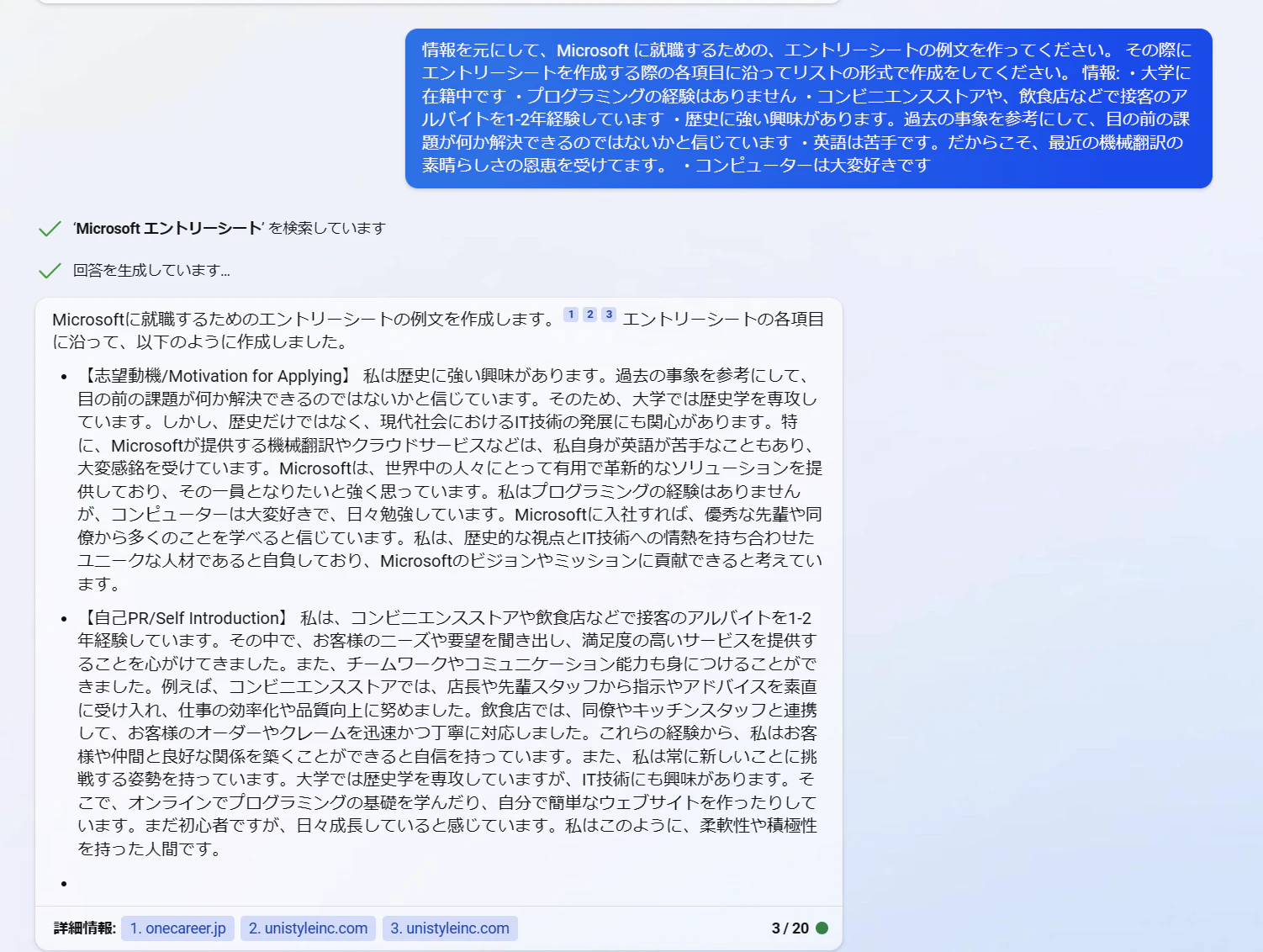The width and height of the screenshot is (1263, 952).
Task: Click the 詳細情報: label
Action: [85, 928]
